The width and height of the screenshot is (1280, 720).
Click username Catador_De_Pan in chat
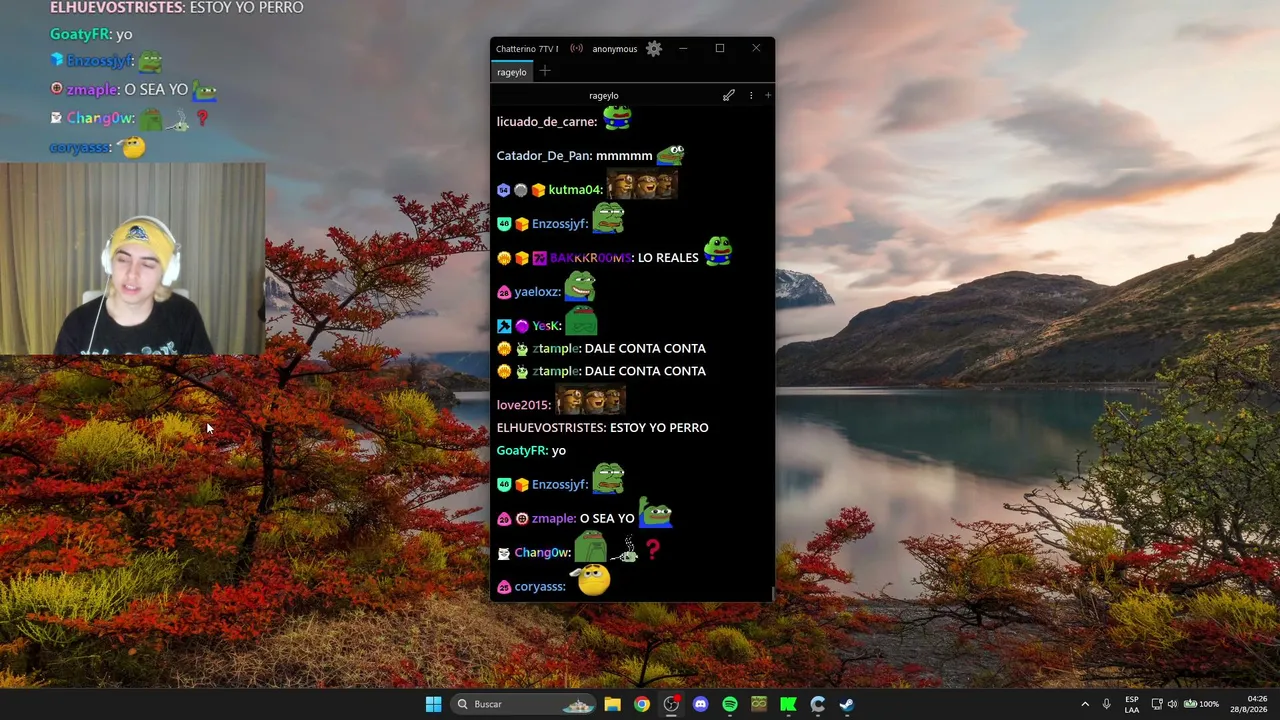tap(544, 156)
